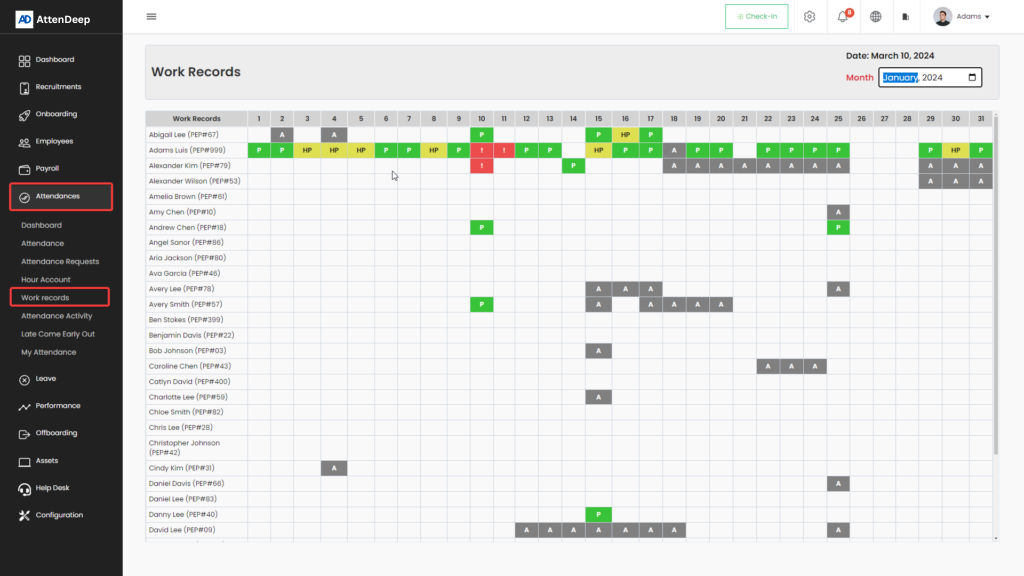Click the globe language icon
1024x576 pixels.
(876, 17)
